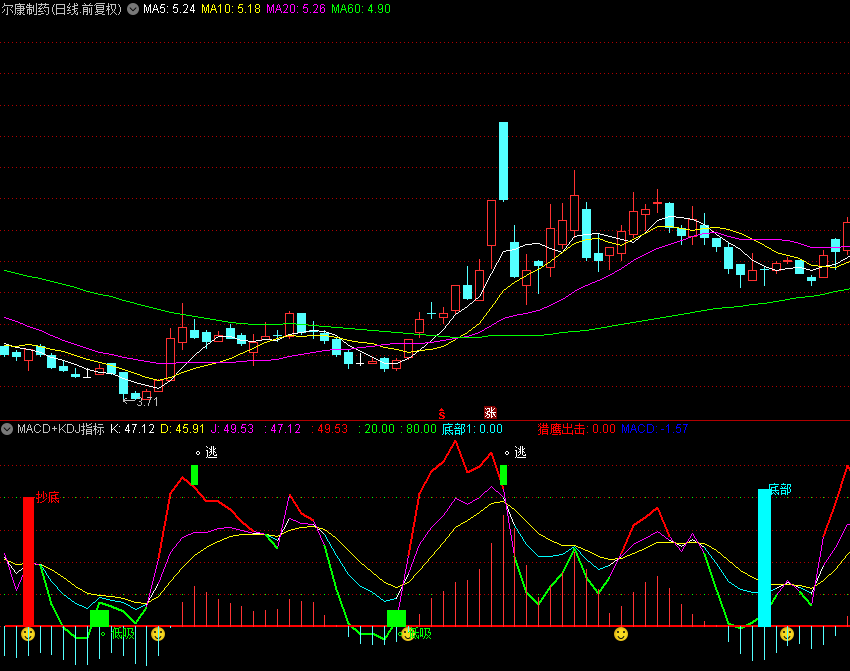Screen dimensions: 850x671
Task: Click the green :80.00 threshold value
Action: coord(418,429)
